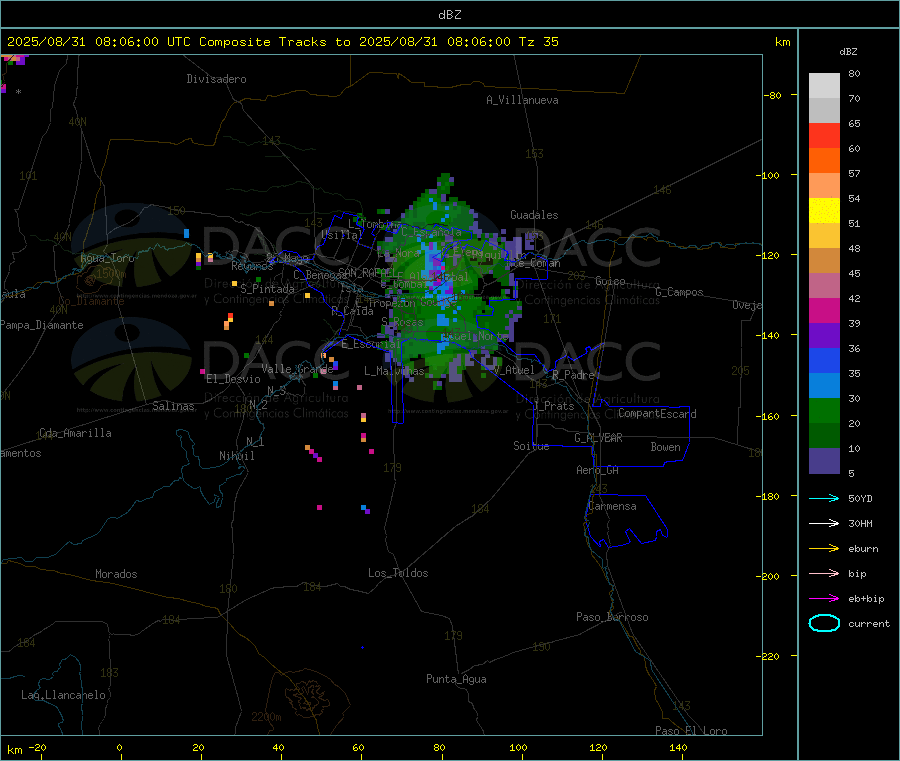900x761 pixels.
Task: Pick the red 60–65 dBZ color band
Action: (824, 135)
